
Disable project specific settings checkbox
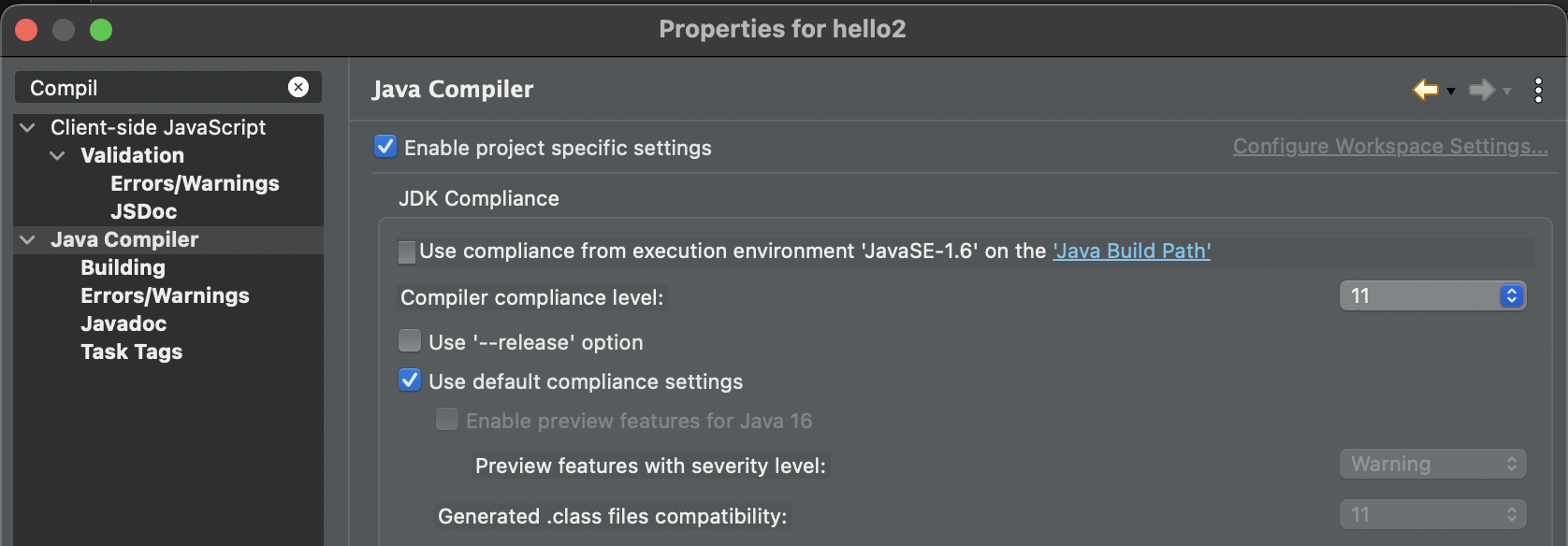point(385,147)
